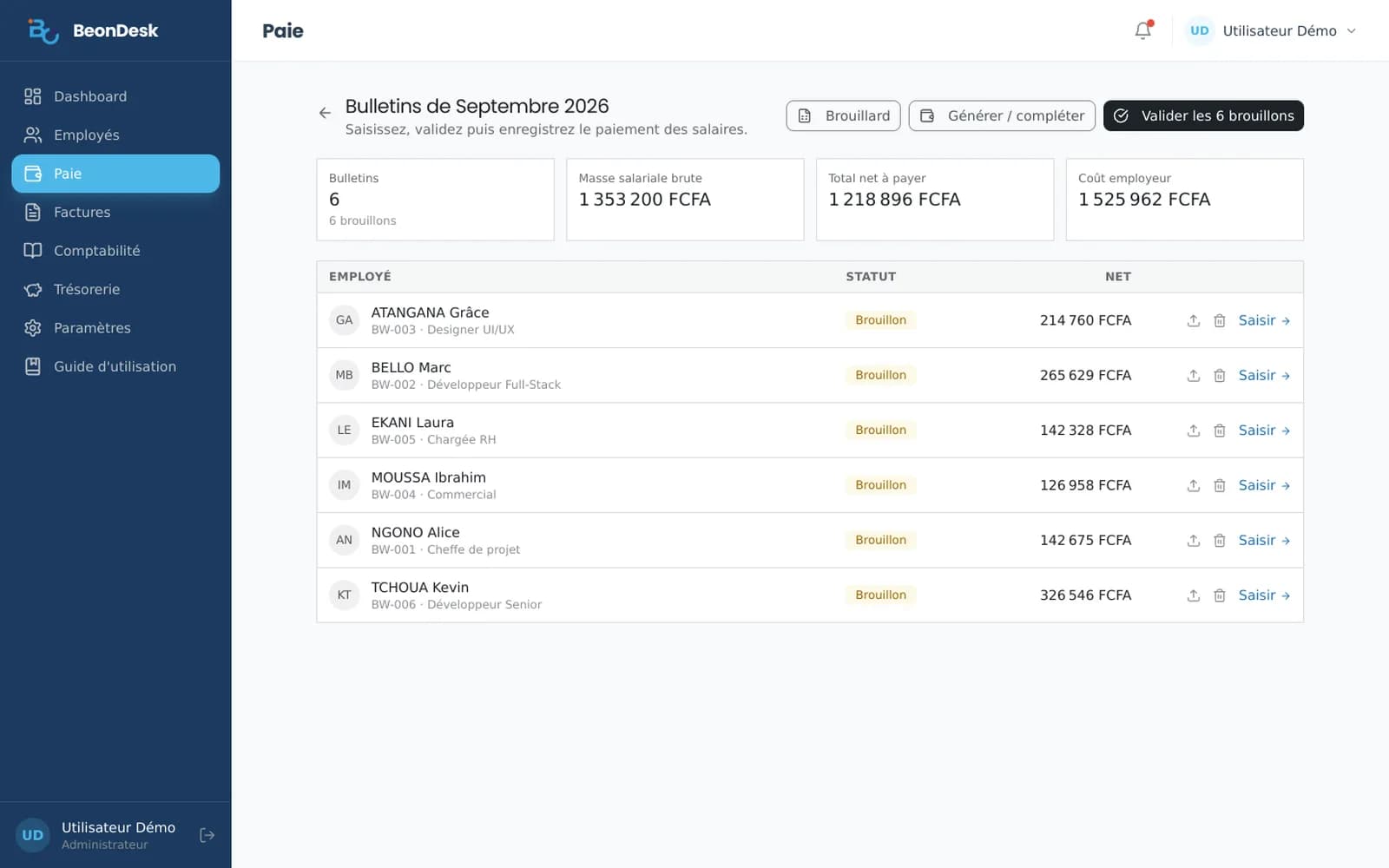Click Saisir for MOUSSA Ibrahim

(1264, 485)
